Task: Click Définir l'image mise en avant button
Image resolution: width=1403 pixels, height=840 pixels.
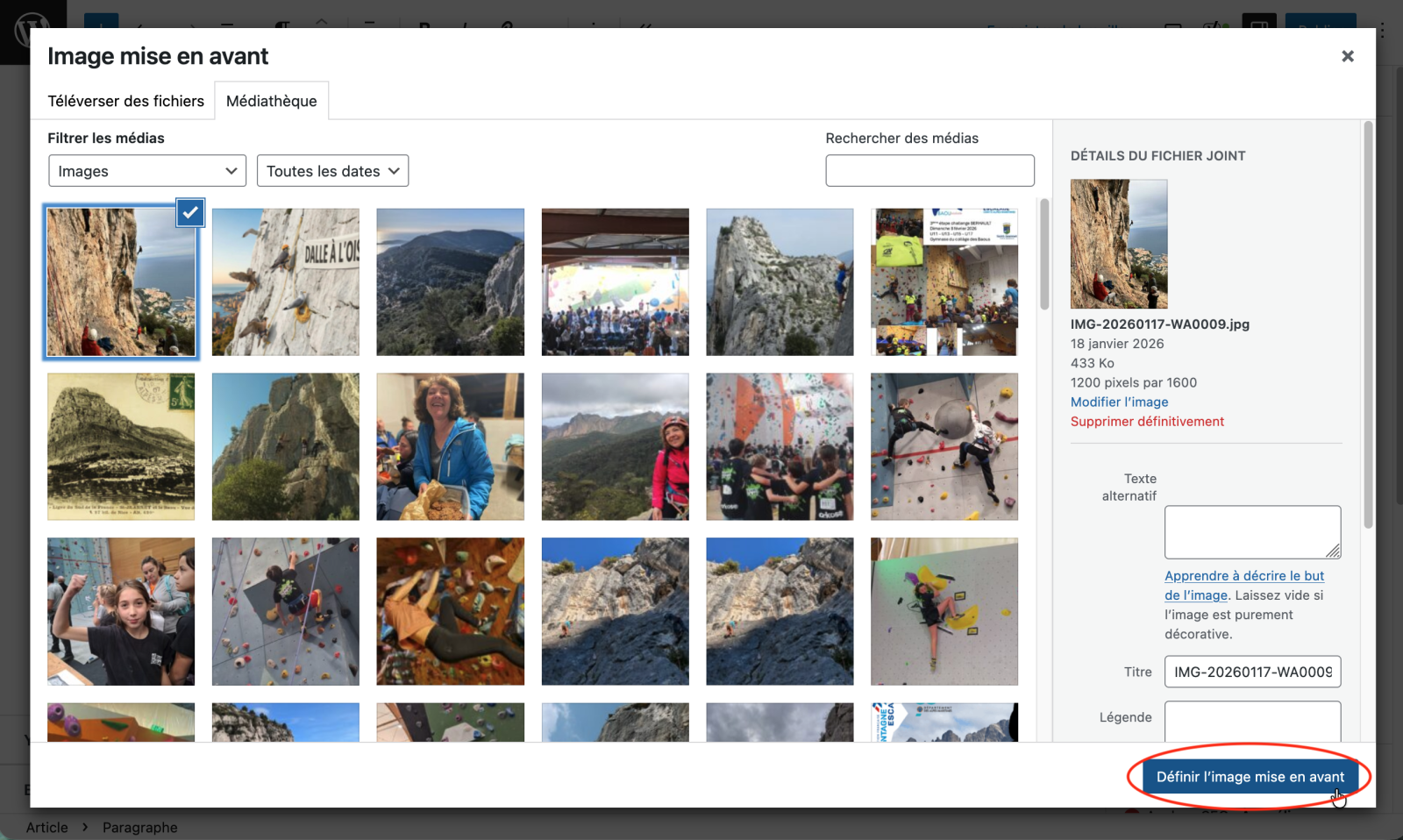Action: 1249,777
